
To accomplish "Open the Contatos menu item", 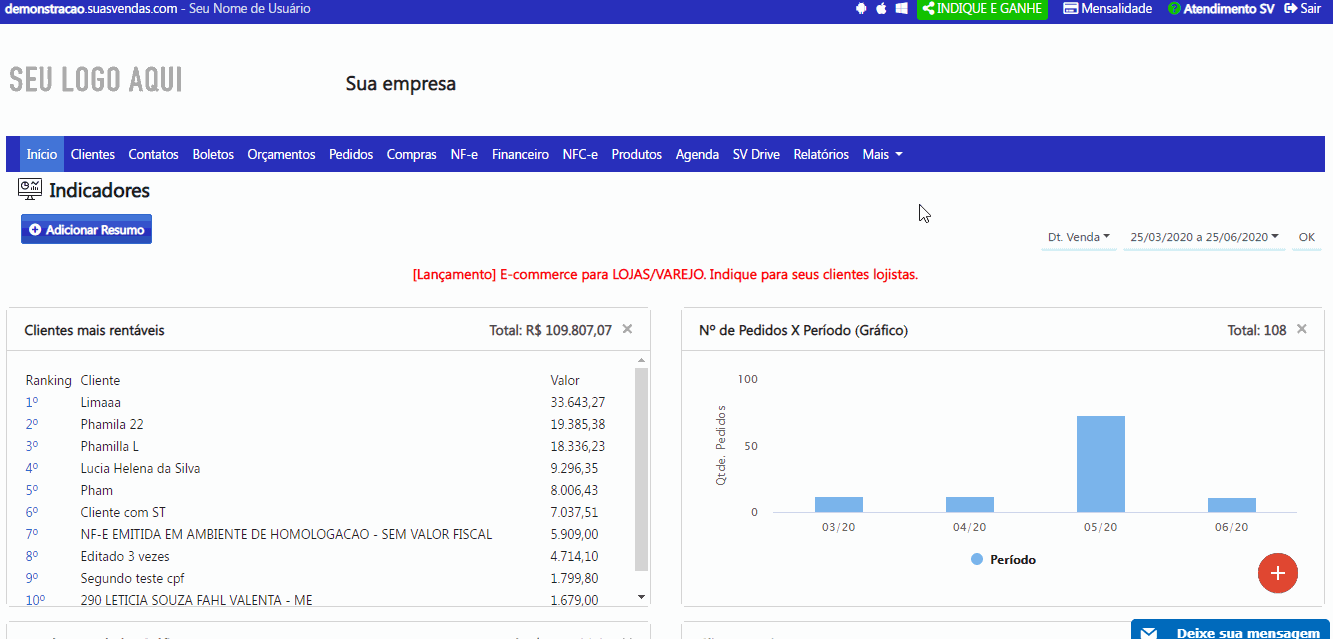I will point(153,154).
